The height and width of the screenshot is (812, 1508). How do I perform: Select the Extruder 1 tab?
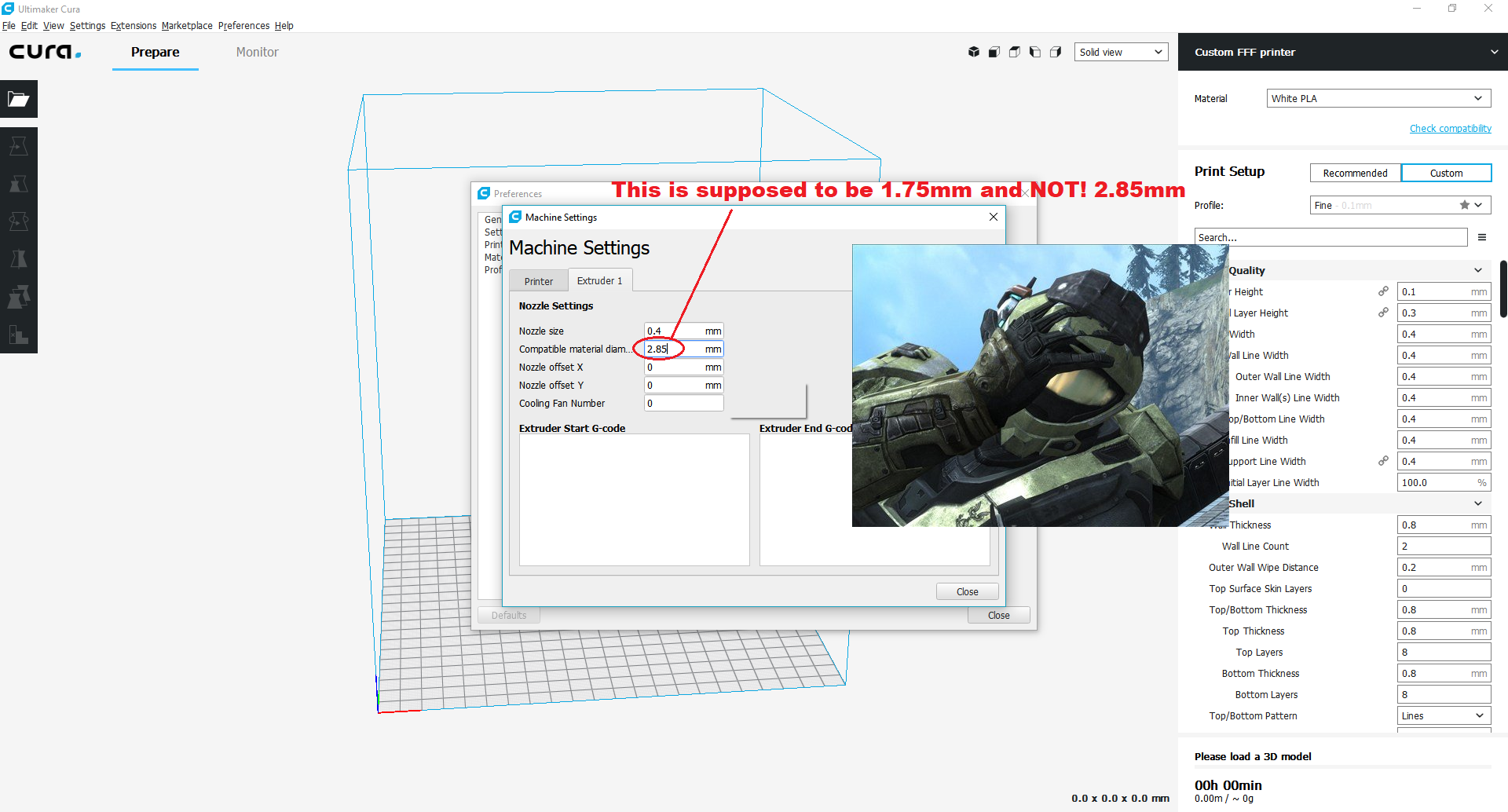click(599, 280)
